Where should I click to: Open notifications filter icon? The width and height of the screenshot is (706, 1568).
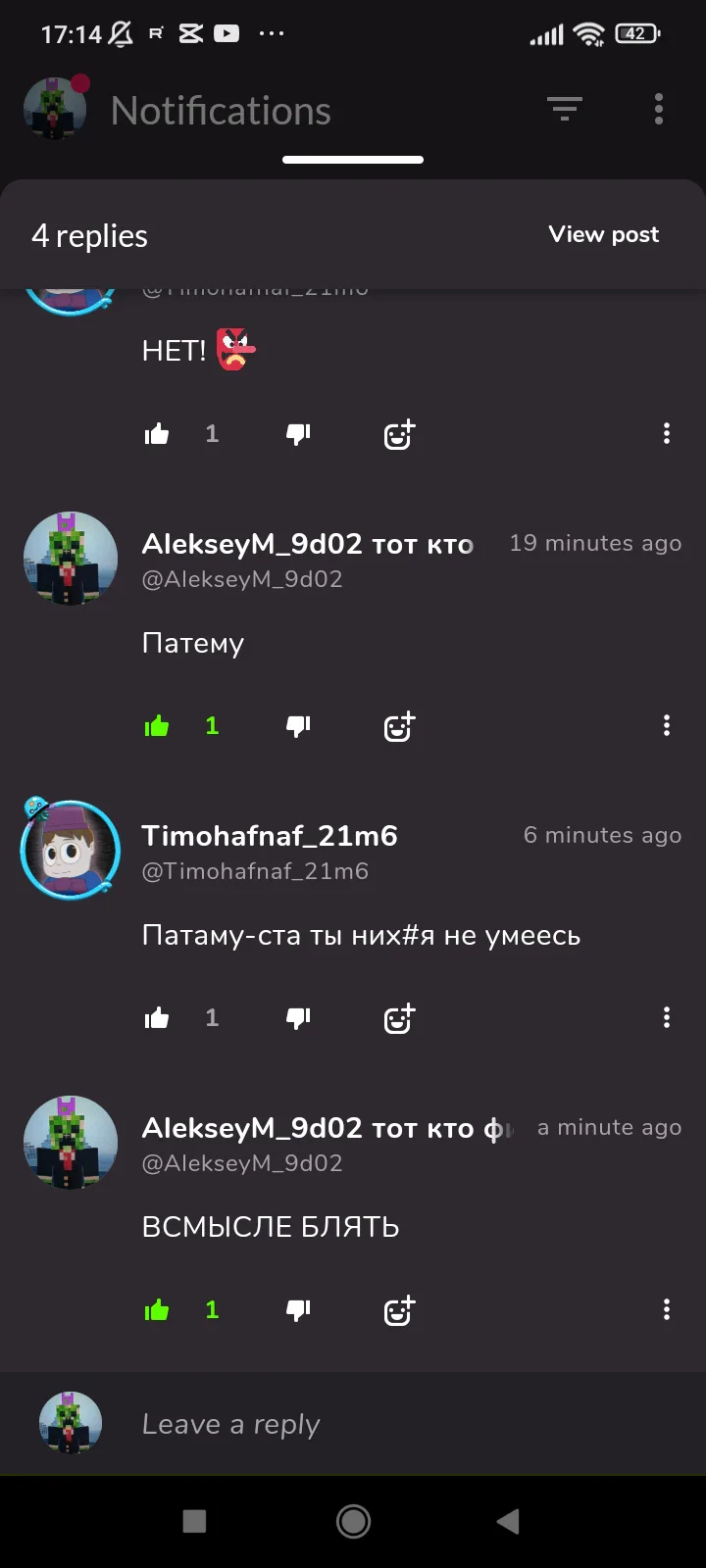click(x=565, y=109)
